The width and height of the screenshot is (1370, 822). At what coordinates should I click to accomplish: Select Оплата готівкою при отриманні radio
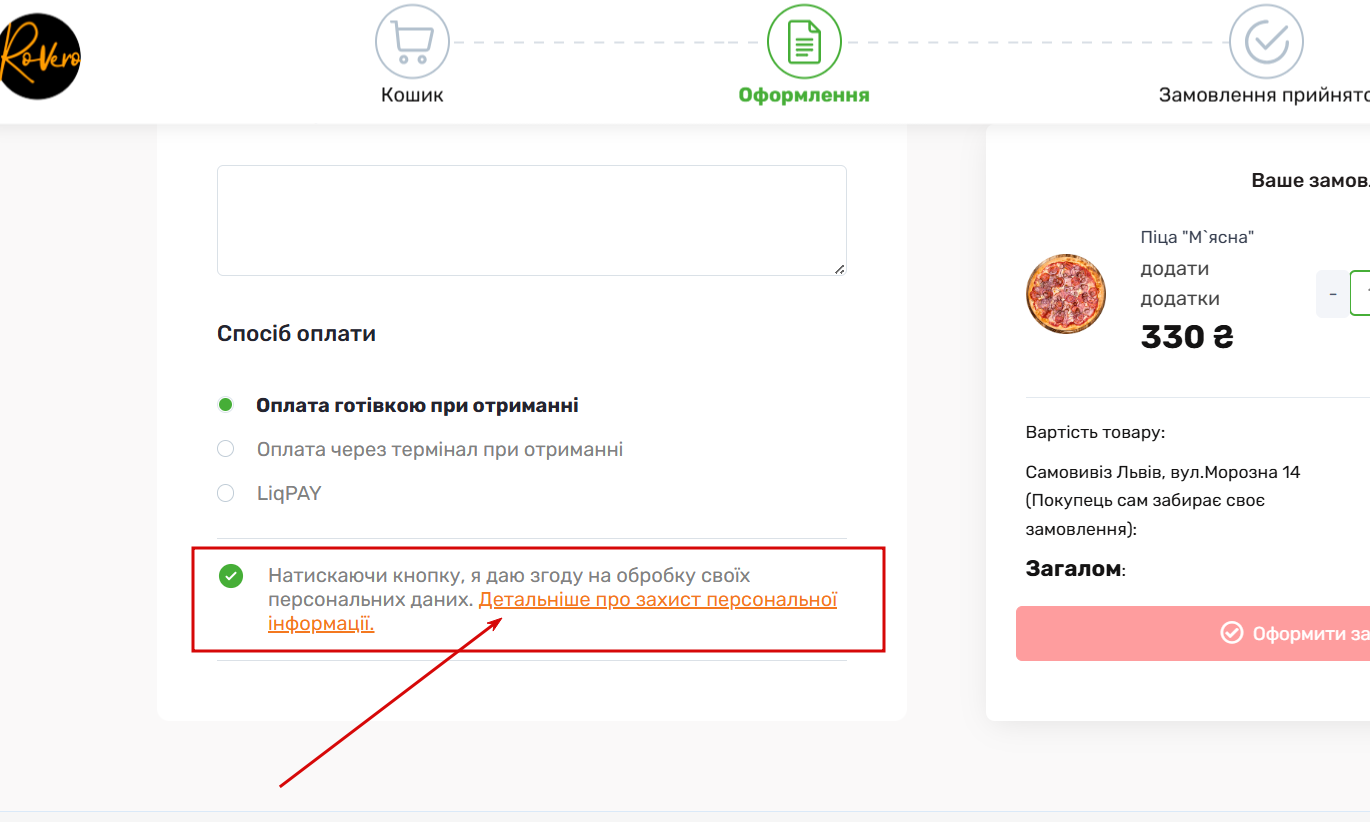[x=226, y=405]
